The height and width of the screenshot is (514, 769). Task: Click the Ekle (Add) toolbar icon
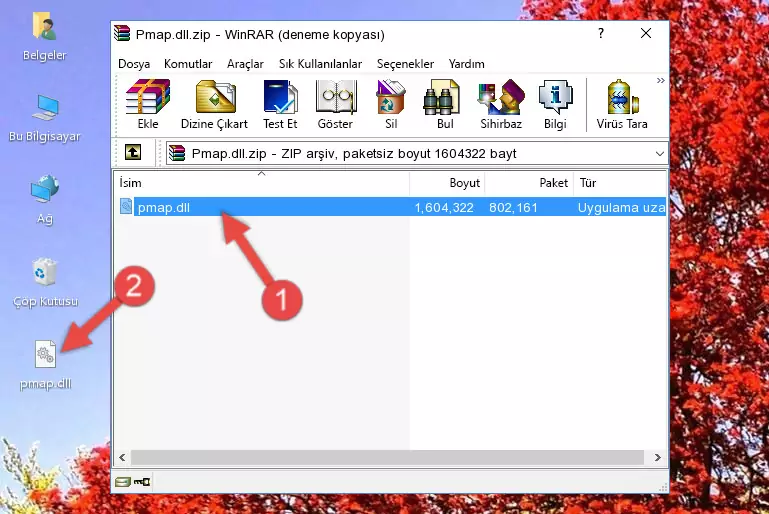point(148,104)
